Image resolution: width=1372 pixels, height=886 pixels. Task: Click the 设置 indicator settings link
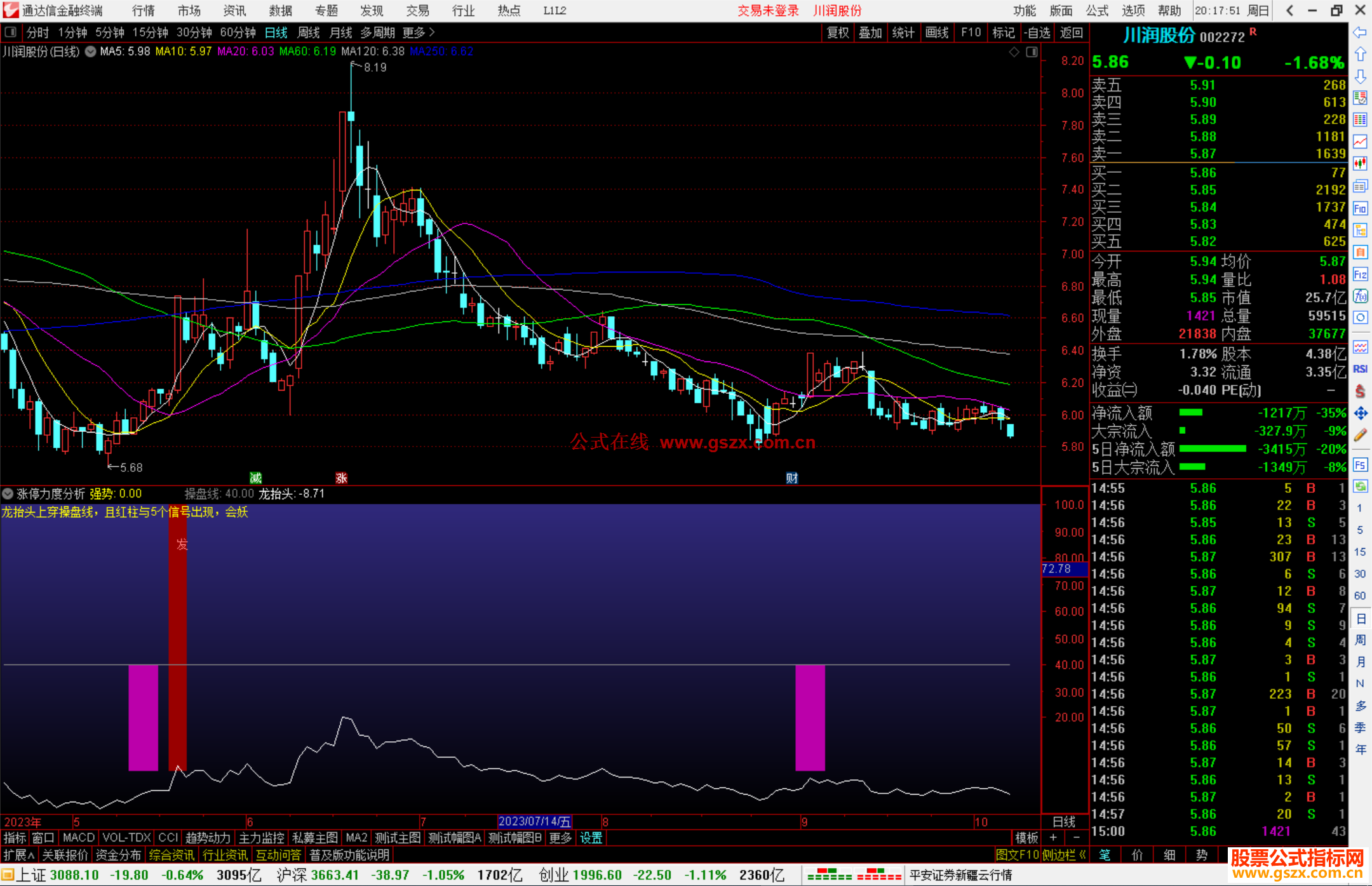pyautogui.click(x=591, y=838)
